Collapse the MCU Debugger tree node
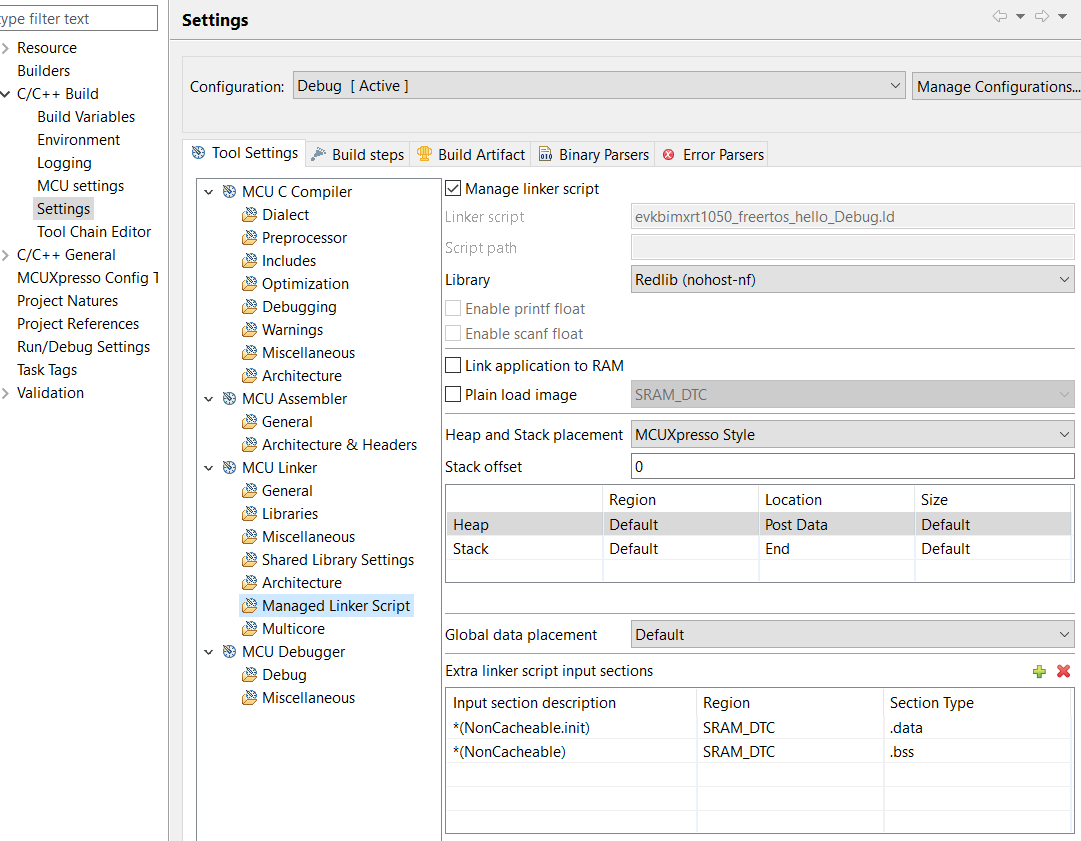Image resolution: width=1081 pixels, height=841 pixels. click(208, 651)
